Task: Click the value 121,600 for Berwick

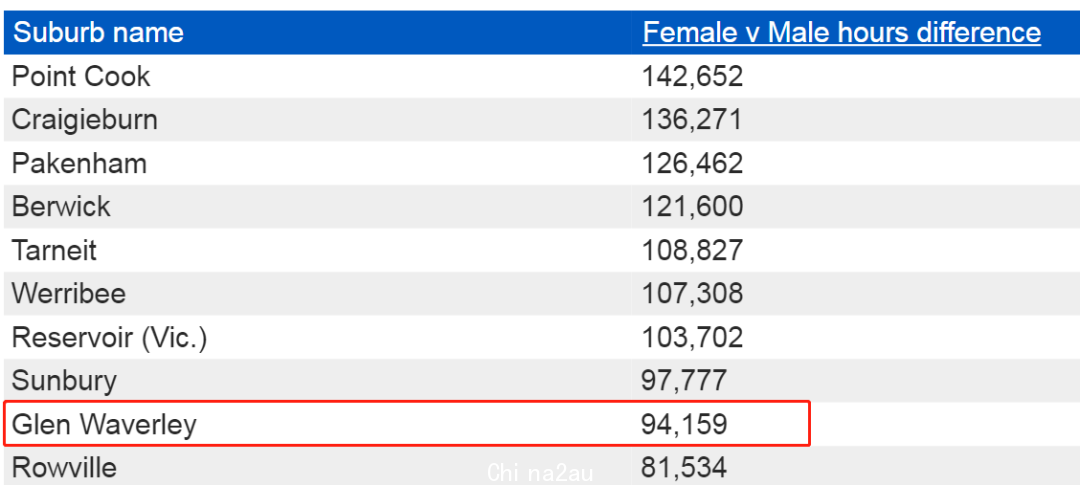Action: tap(692, 207)
